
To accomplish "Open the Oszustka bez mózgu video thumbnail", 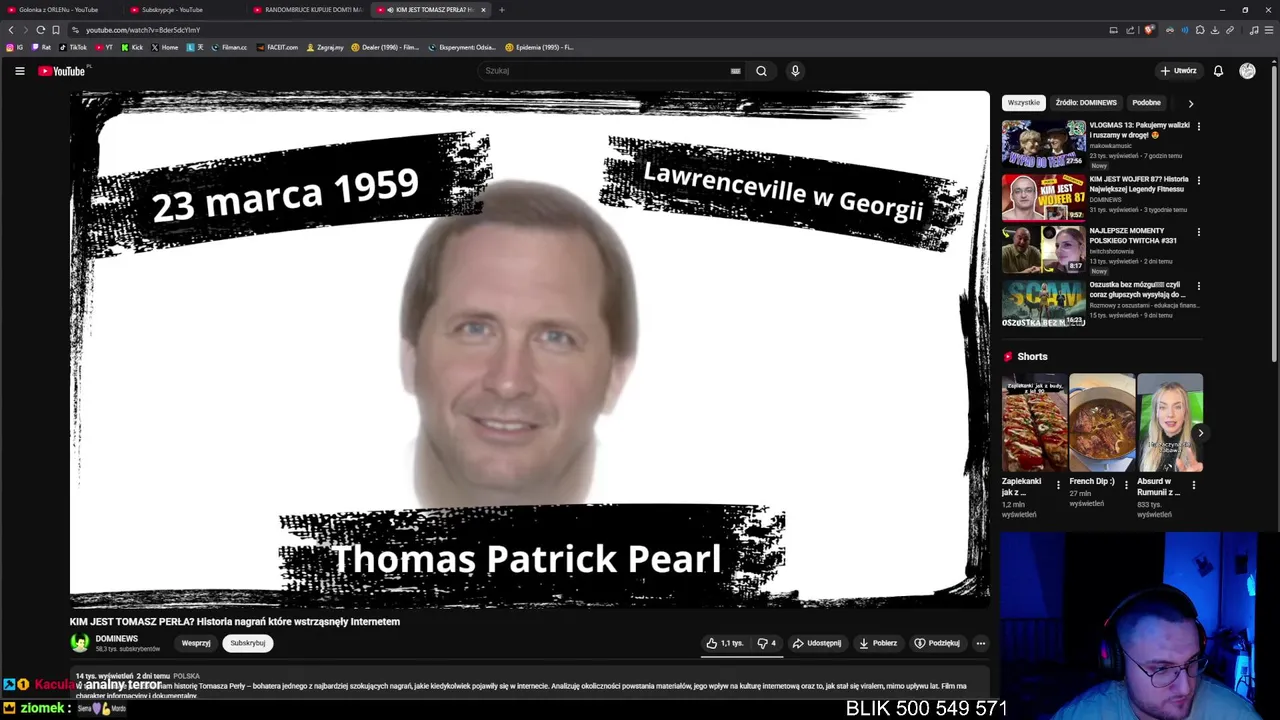I will pos(1043,304).
